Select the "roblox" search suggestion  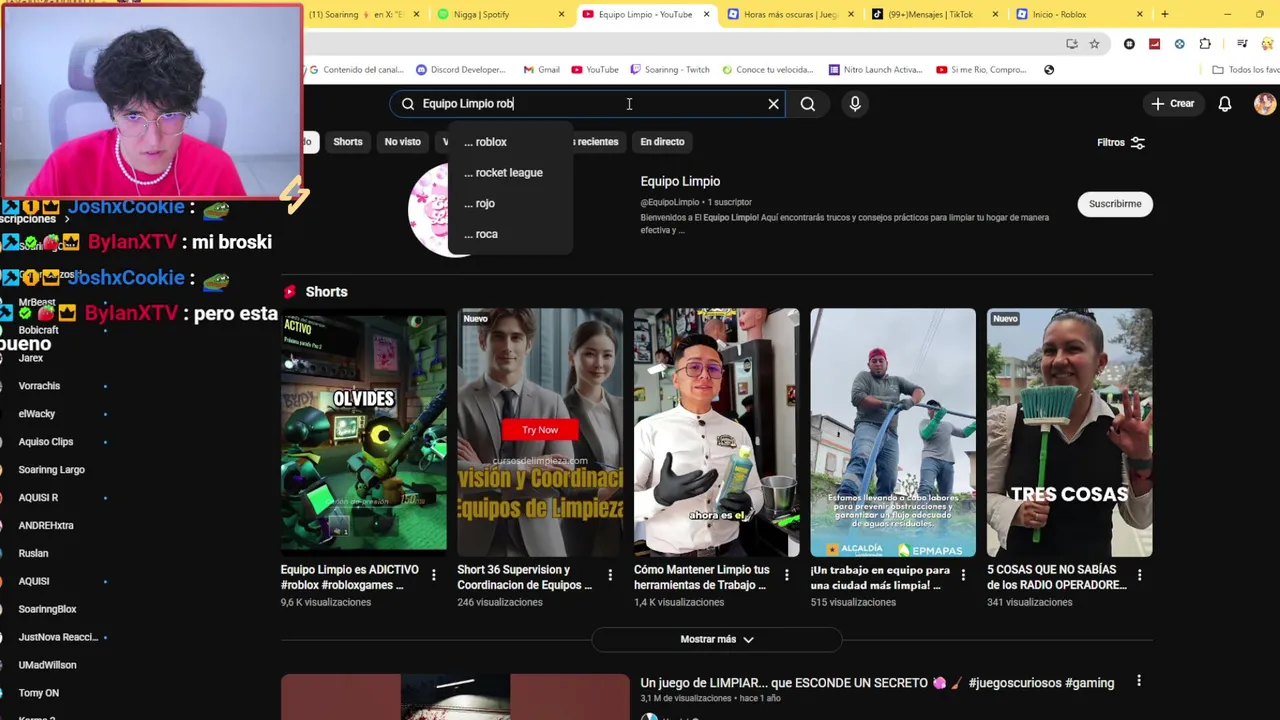point(511,142)
